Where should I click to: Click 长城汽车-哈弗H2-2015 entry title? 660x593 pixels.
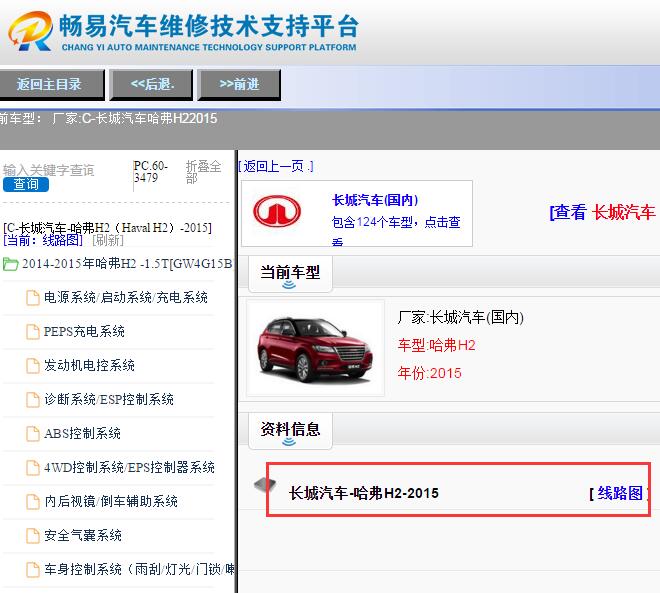[x=364, y=493]
